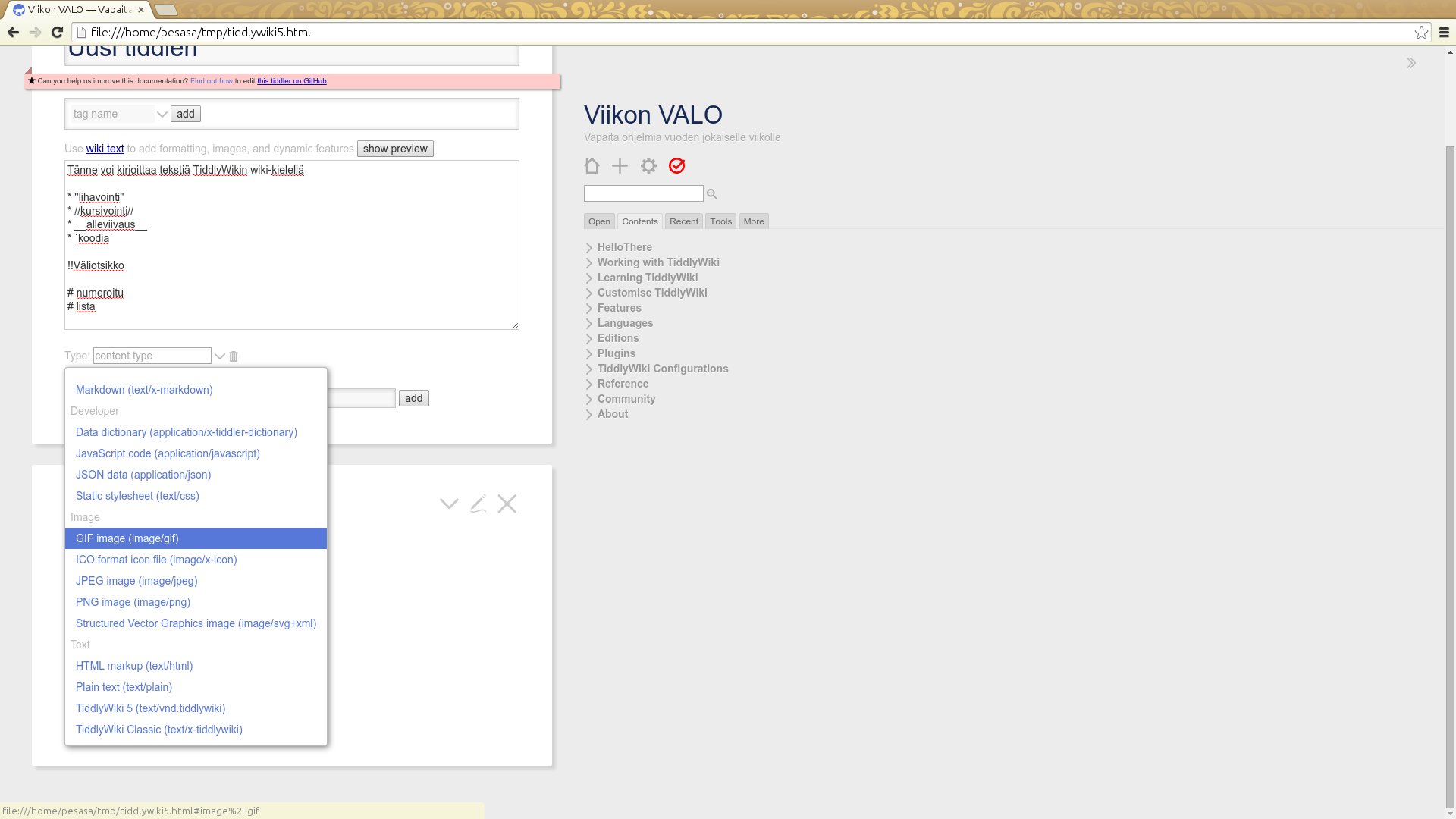1456x819 pixels.
Task: Open Community in contents list
Action: (626, 399)
